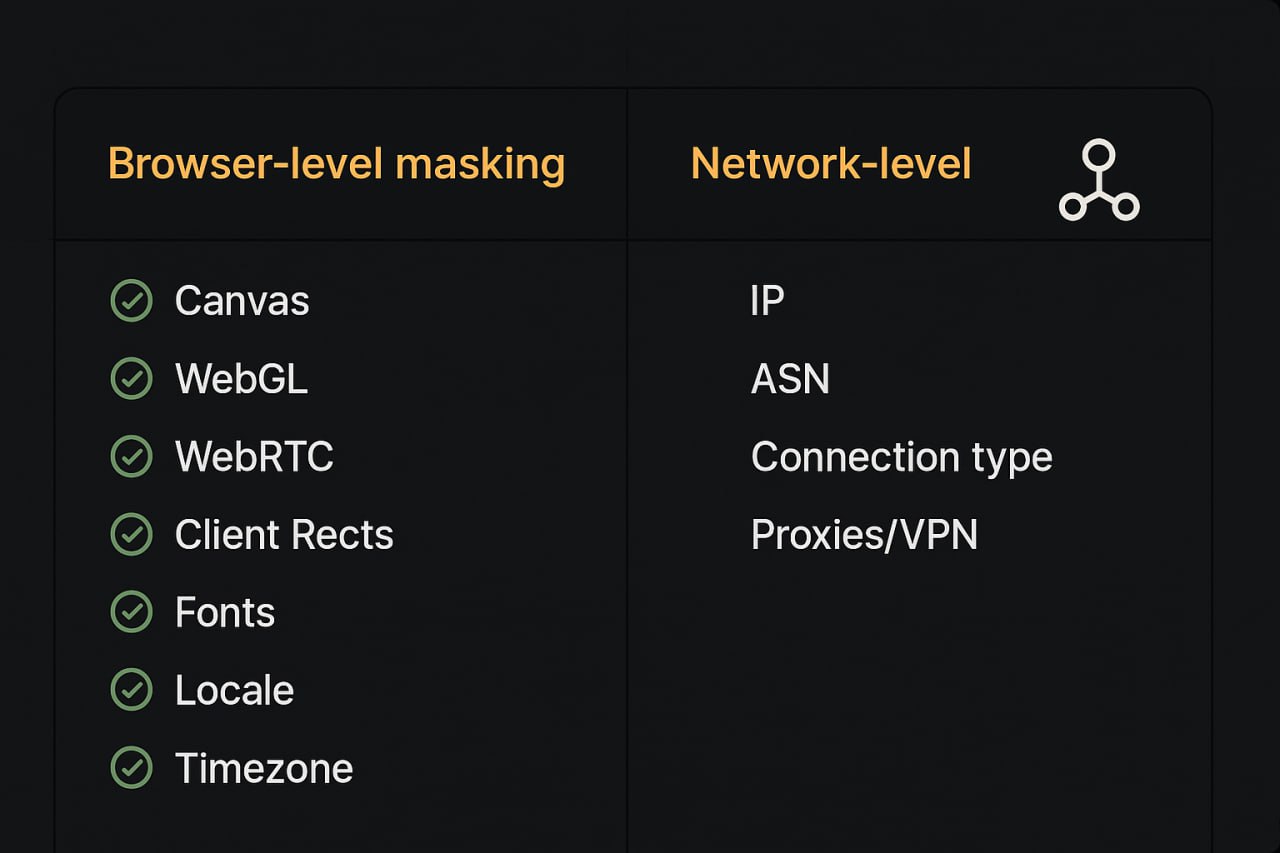
Task: Select the Locale entry
Action: [x=234, y=690]
